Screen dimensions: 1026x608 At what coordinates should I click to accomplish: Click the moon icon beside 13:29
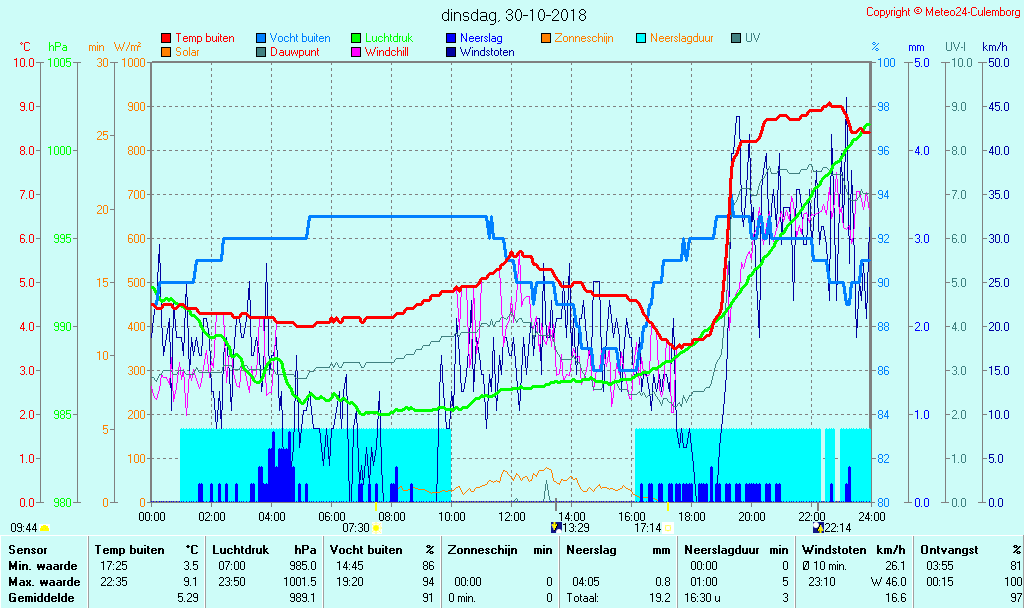tap(556, 528)
